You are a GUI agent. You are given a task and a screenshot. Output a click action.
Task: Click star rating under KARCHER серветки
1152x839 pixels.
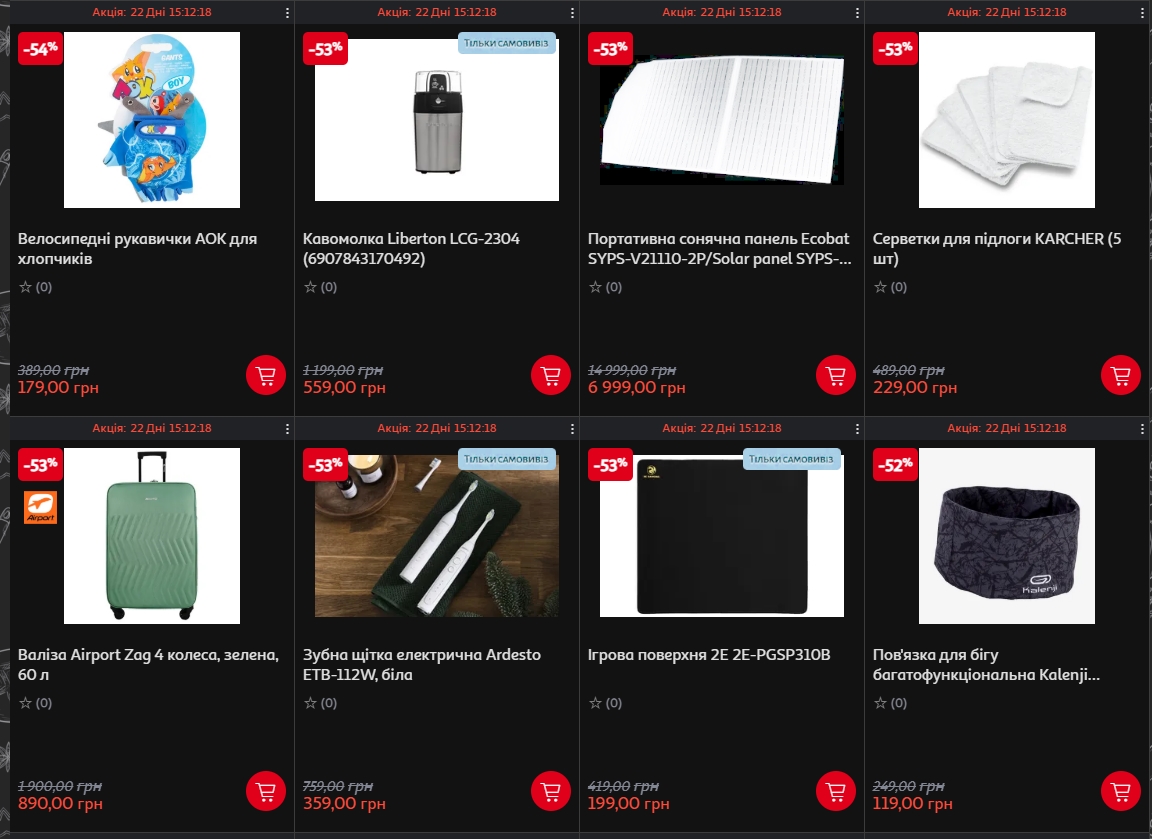tap(880, 287)
